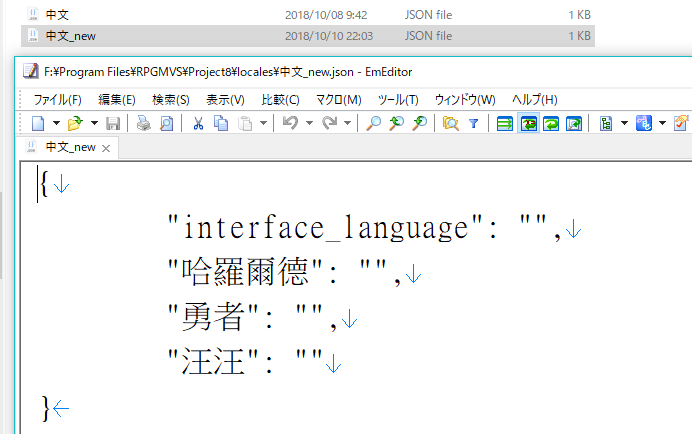
Task: Print the document with printer icon
Action: tap(143, 124)
